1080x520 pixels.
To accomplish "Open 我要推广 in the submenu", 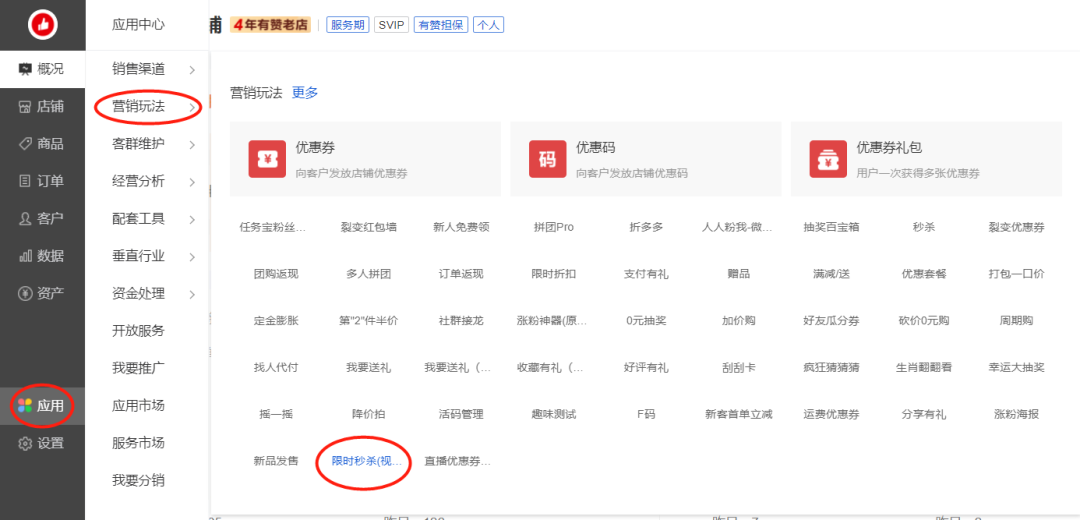I will point(138,368).
